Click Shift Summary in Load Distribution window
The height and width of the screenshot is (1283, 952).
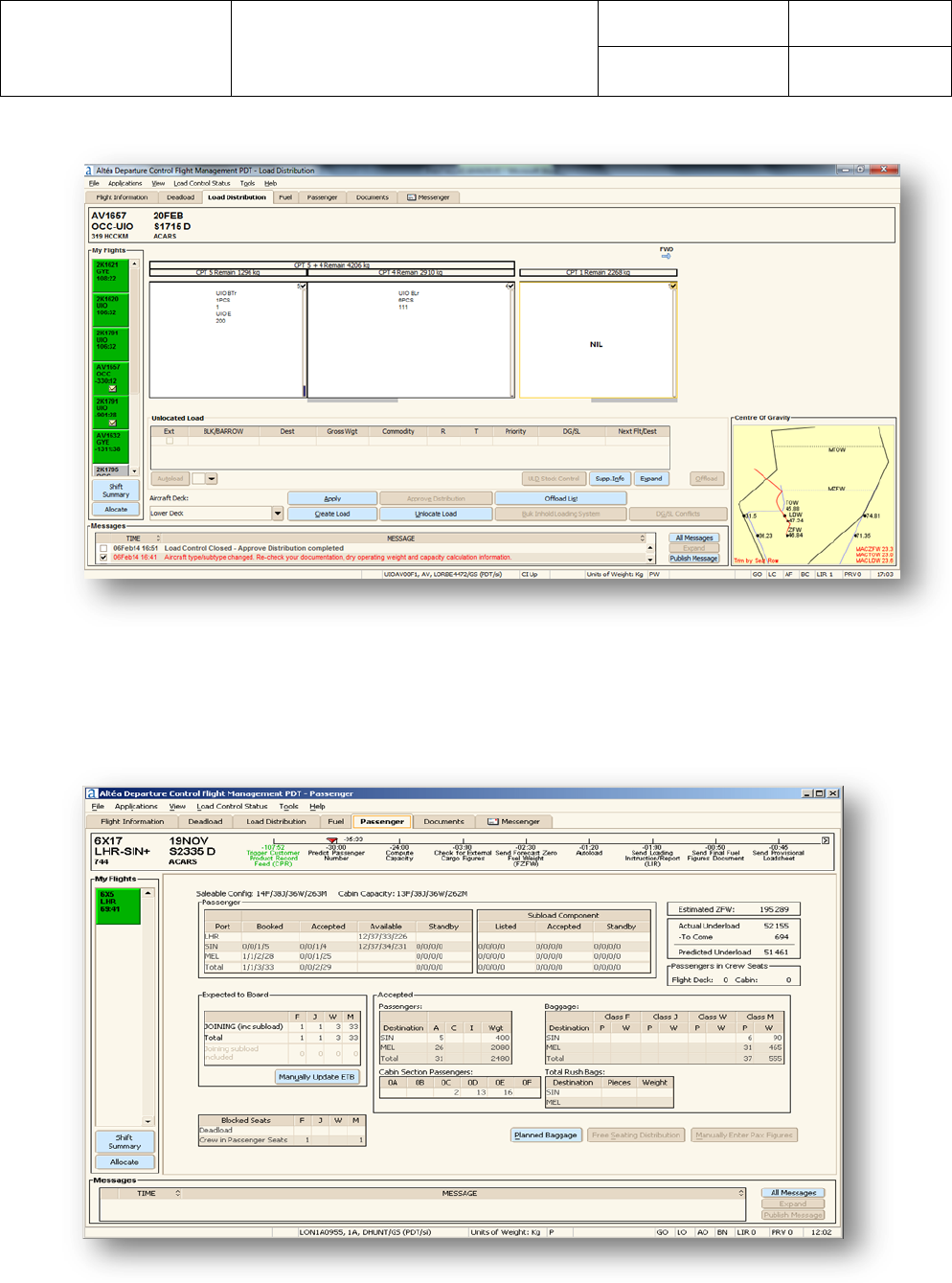(x=116, y=491)
